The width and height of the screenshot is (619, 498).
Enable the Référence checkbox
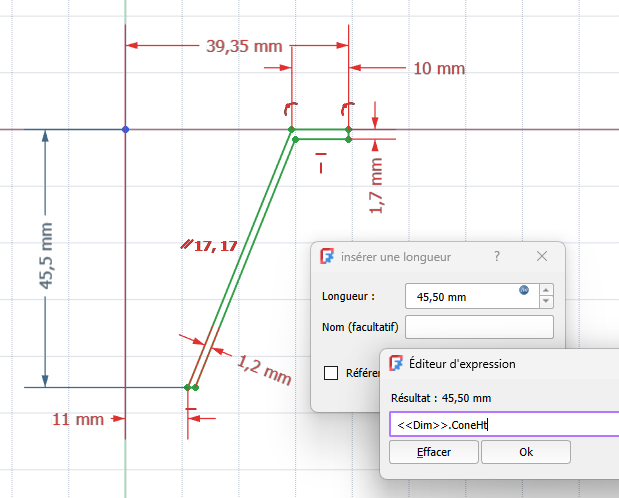click(x=331, y=373)
